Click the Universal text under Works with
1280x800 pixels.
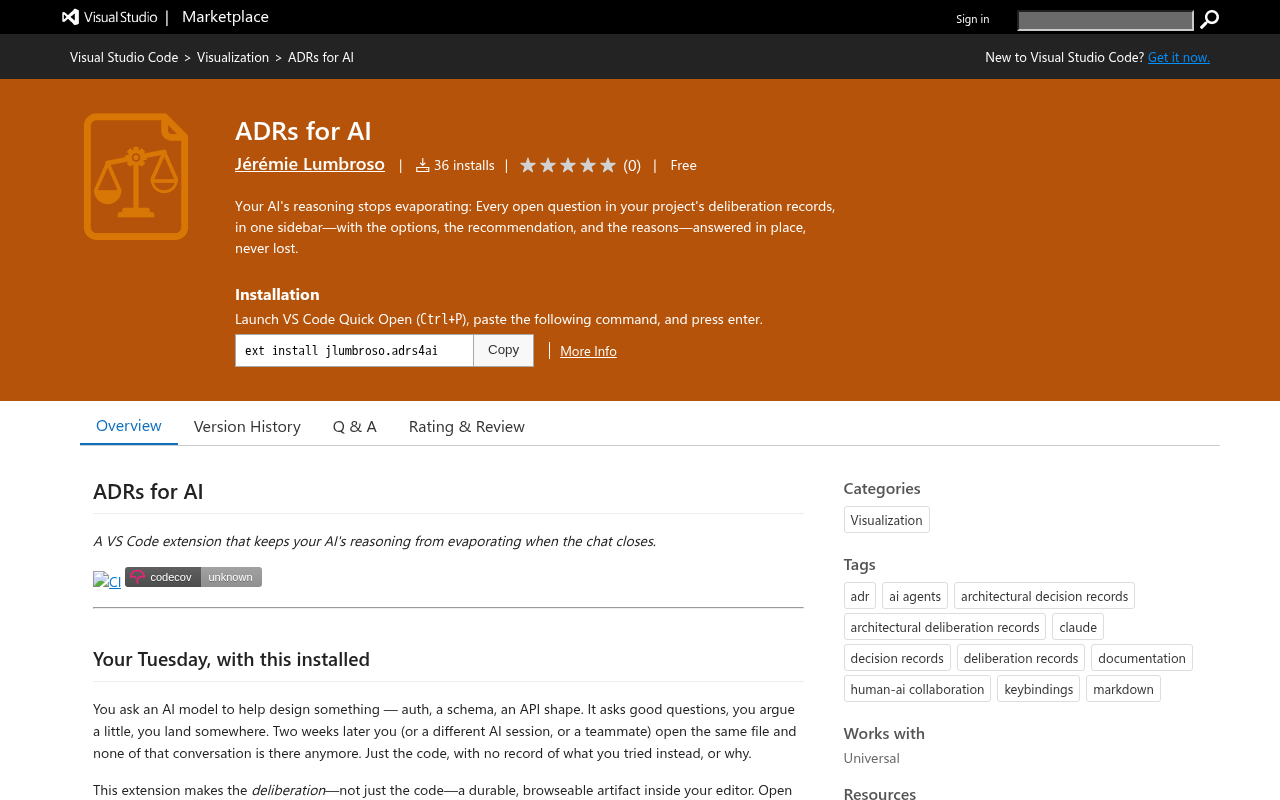(x=872, y=758)
